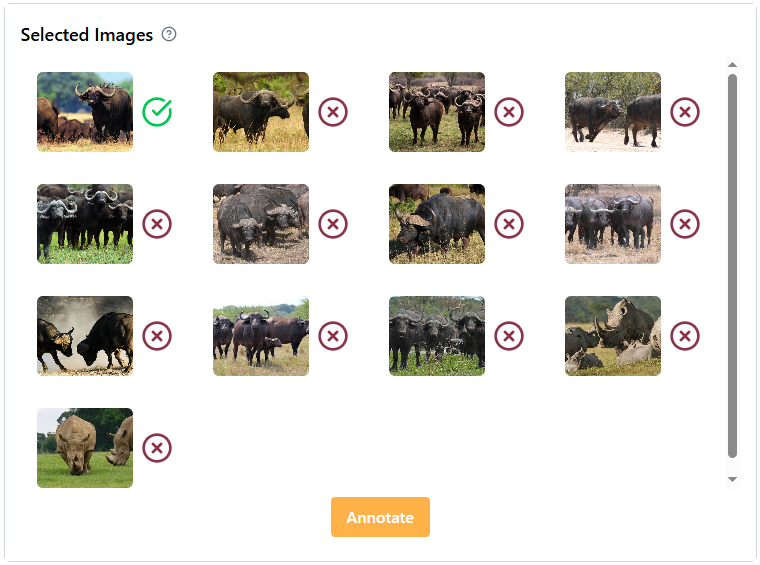Viewport: 760px width, 565px height.
Task: Click the vertical scrollbar thumb
Action: coord(732,265)
